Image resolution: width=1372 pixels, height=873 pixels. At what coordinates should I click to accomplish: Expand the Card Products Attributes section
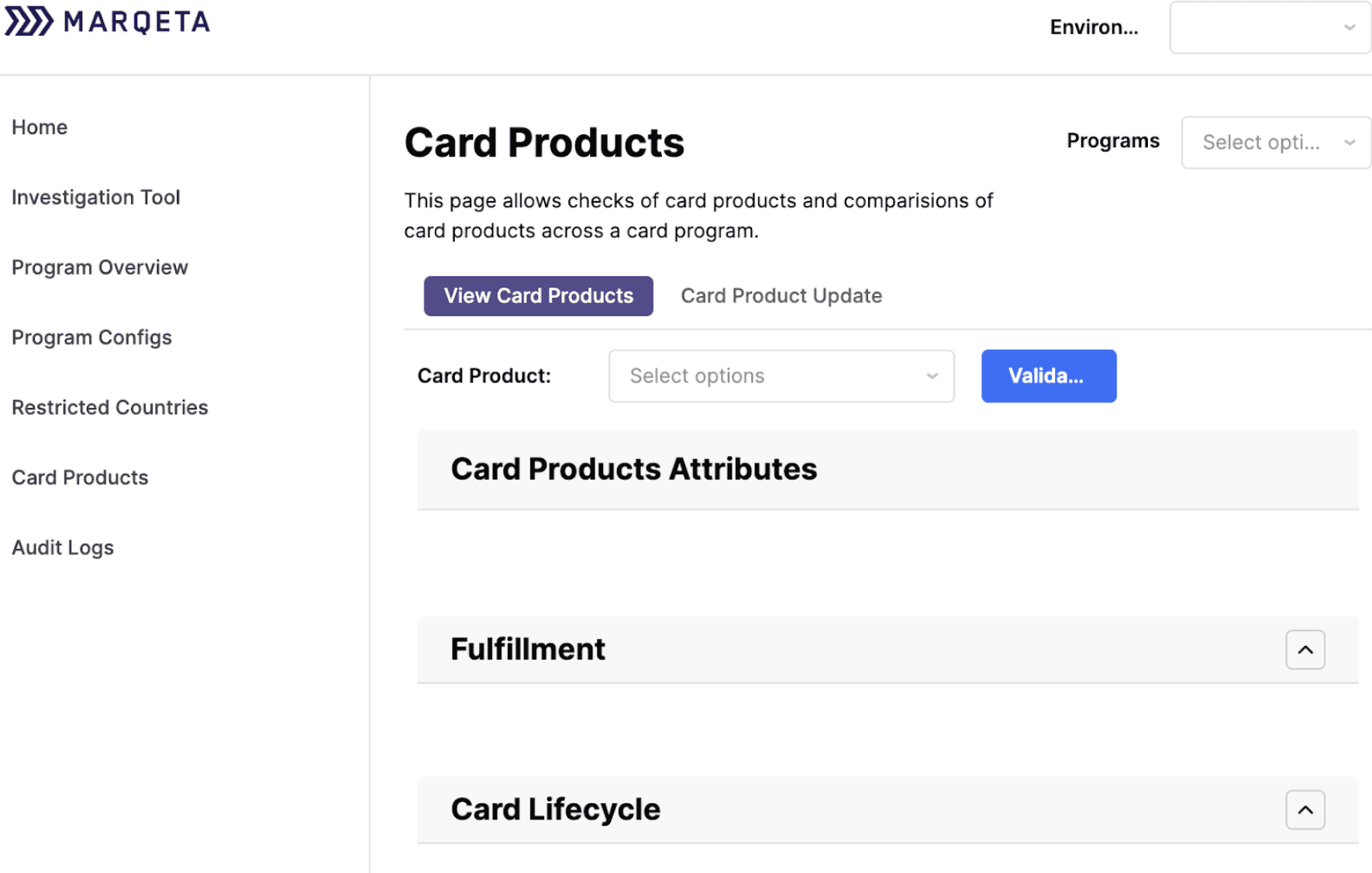point(634,469)
